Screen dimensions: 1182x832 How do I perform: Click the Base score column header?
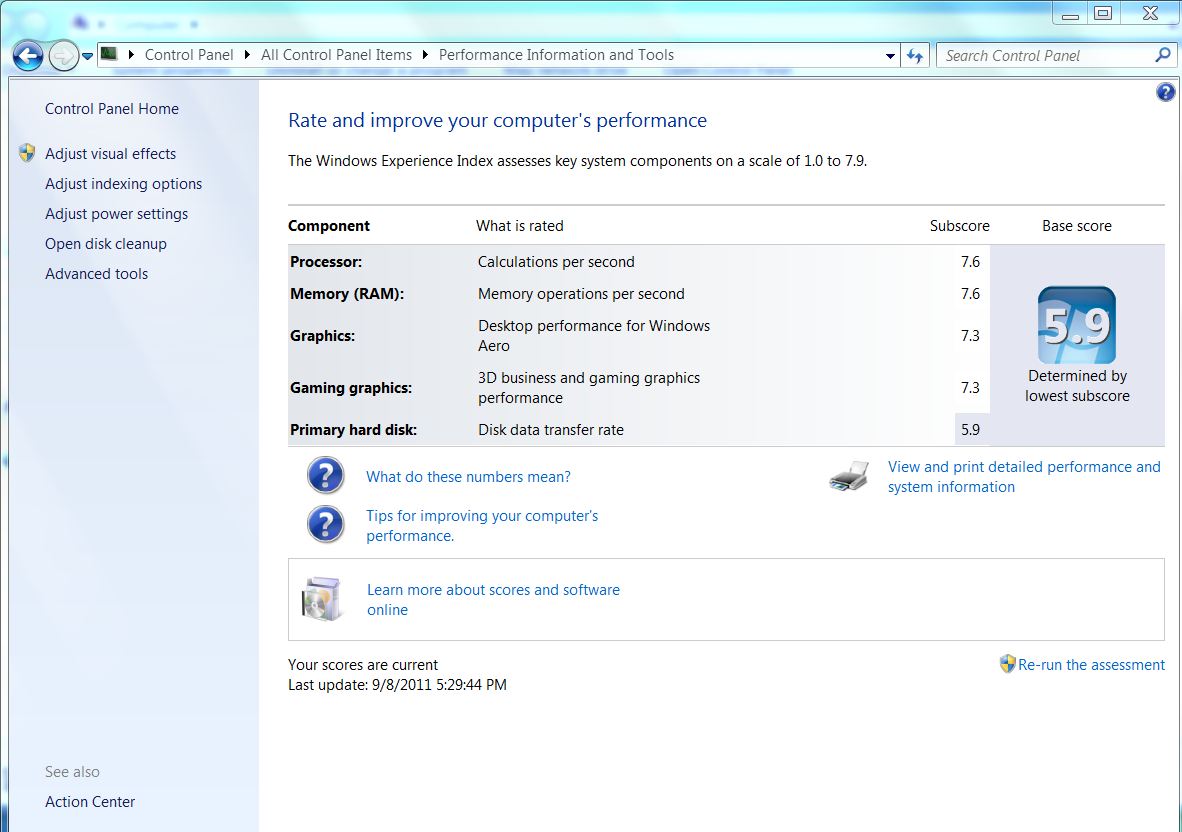[1076, 226]
